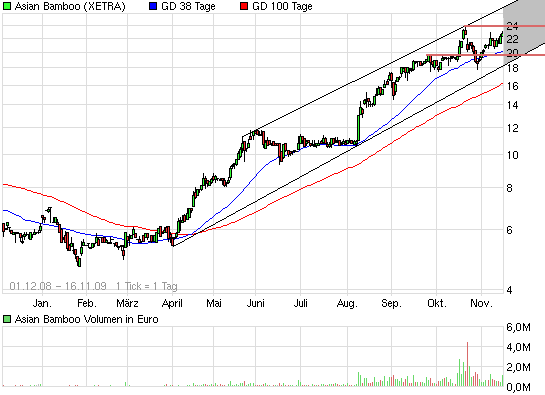The height and width of the screenshot is (395, 545).
Task: Click the volume axis value 2,0M
Action: [518, 367]
